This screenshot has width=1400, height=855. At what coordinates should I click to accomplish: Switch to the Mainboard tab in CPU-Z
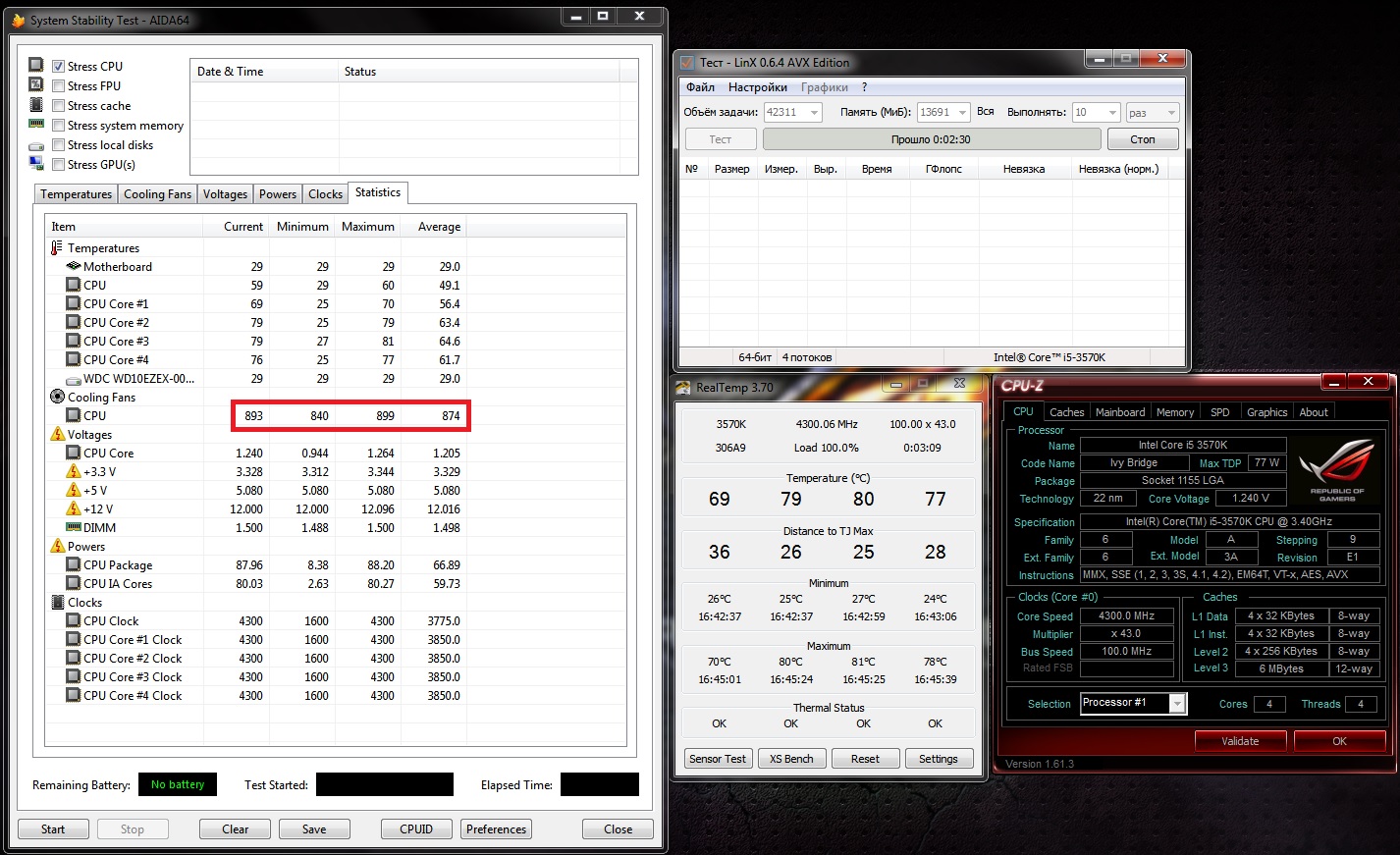click(1120, 412)
